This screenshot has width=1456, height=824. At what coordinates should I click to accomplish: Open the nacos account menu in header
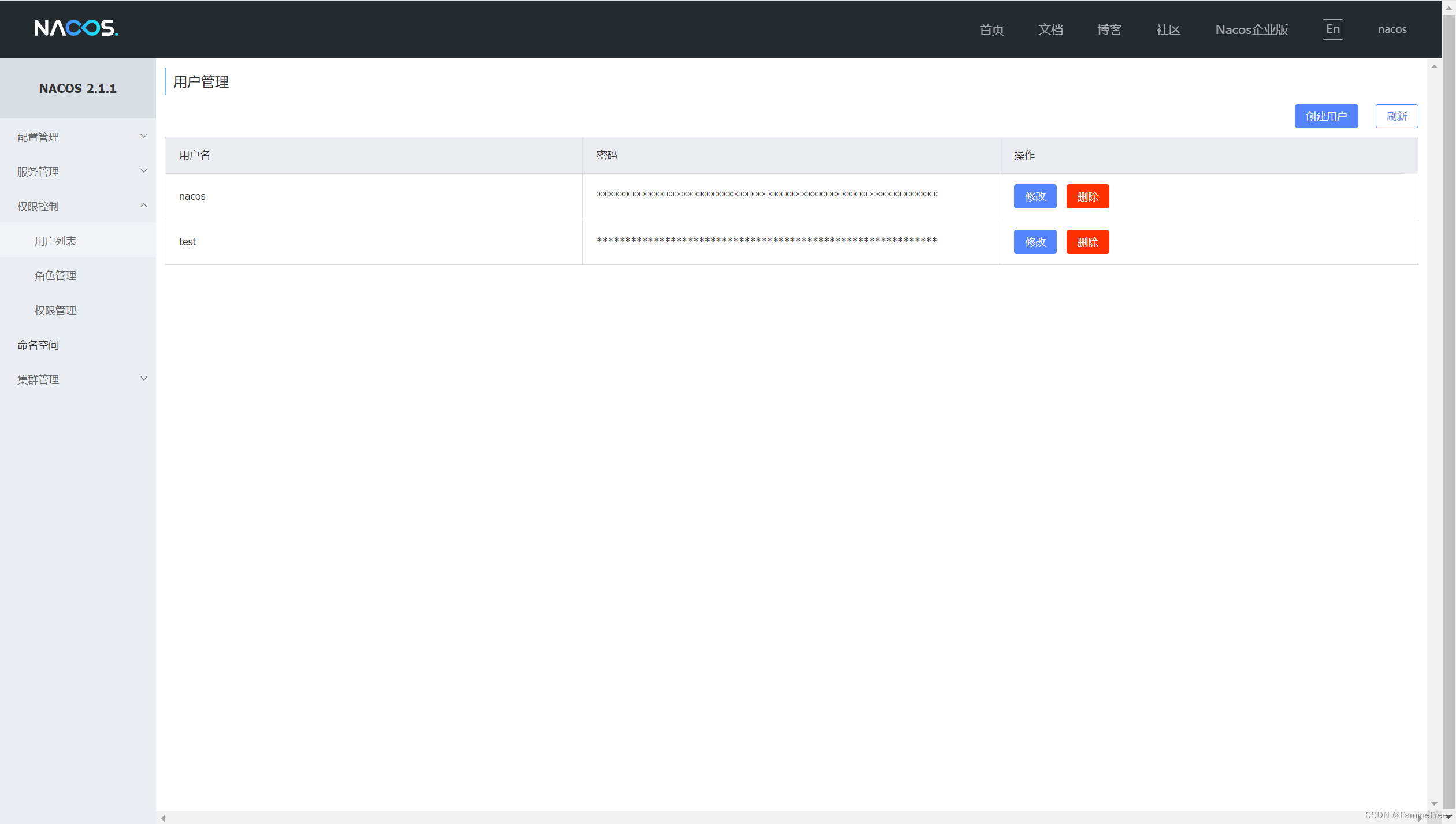(1392, 29)
